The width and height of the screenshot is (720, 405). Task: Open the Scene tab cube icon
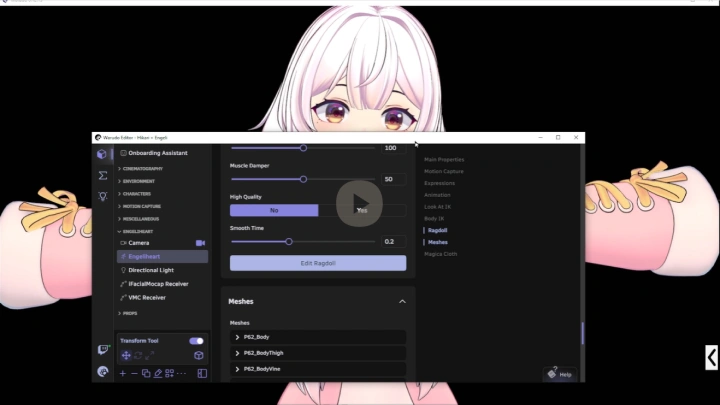click(x=102, y=154)
